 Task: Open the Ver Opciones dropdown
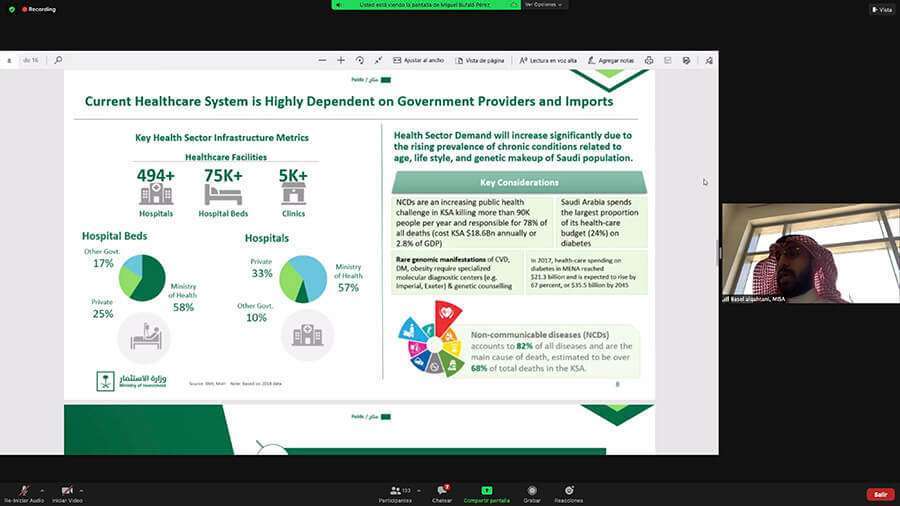pos(544,5)
